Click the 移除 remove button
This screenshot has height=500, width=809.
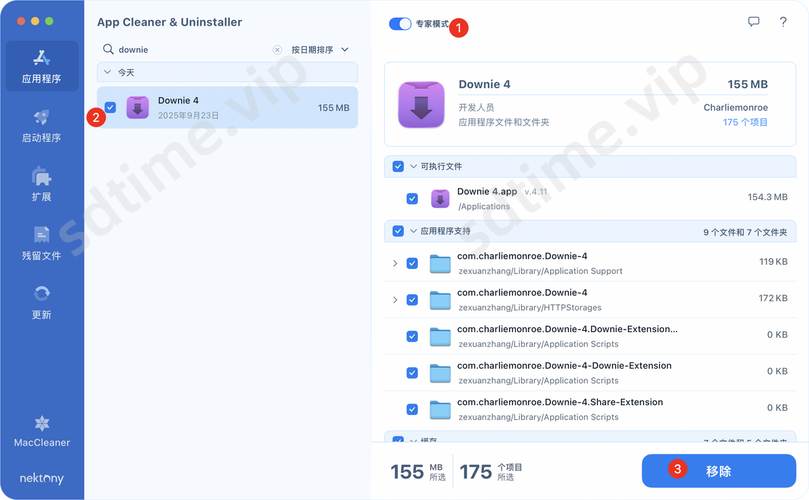tap(719, 471)
